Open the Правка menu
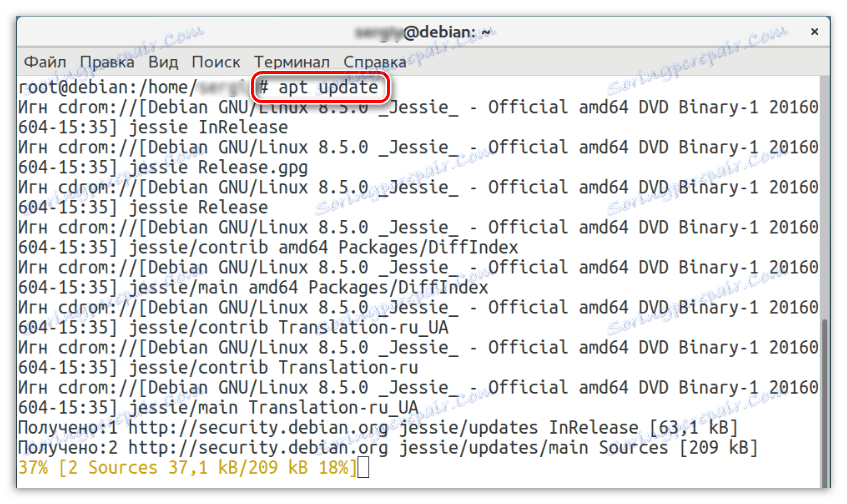This screenshot has width=847, height=504. coord(107,61)
